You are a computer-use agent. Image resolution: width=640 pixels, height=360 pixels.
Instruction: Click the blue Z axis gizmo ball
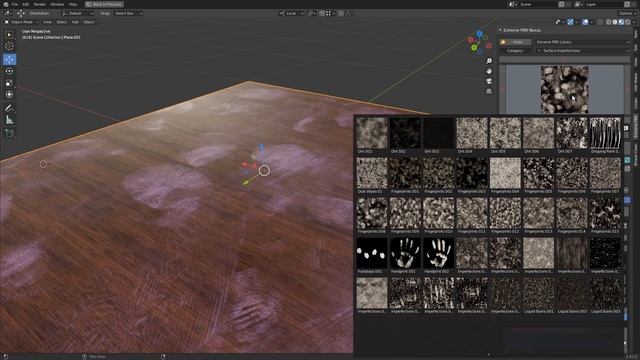tap(479, 34)
